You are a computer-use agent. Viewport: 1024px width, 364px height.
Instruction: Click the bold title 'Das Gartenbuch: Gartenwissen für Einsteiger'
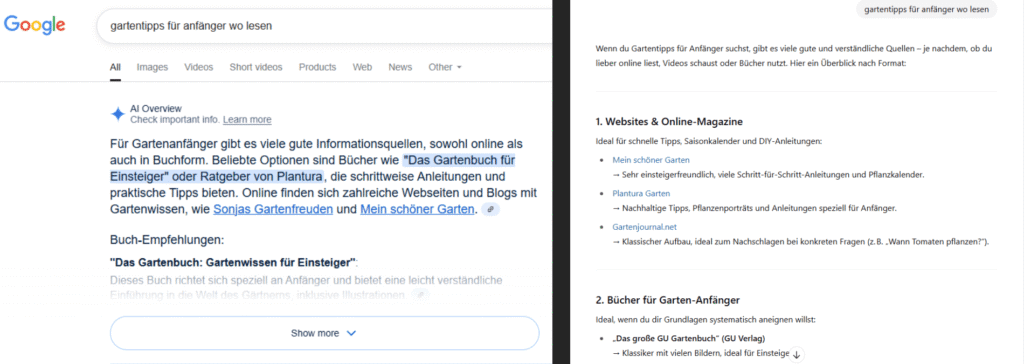click(x=234, y=263)
